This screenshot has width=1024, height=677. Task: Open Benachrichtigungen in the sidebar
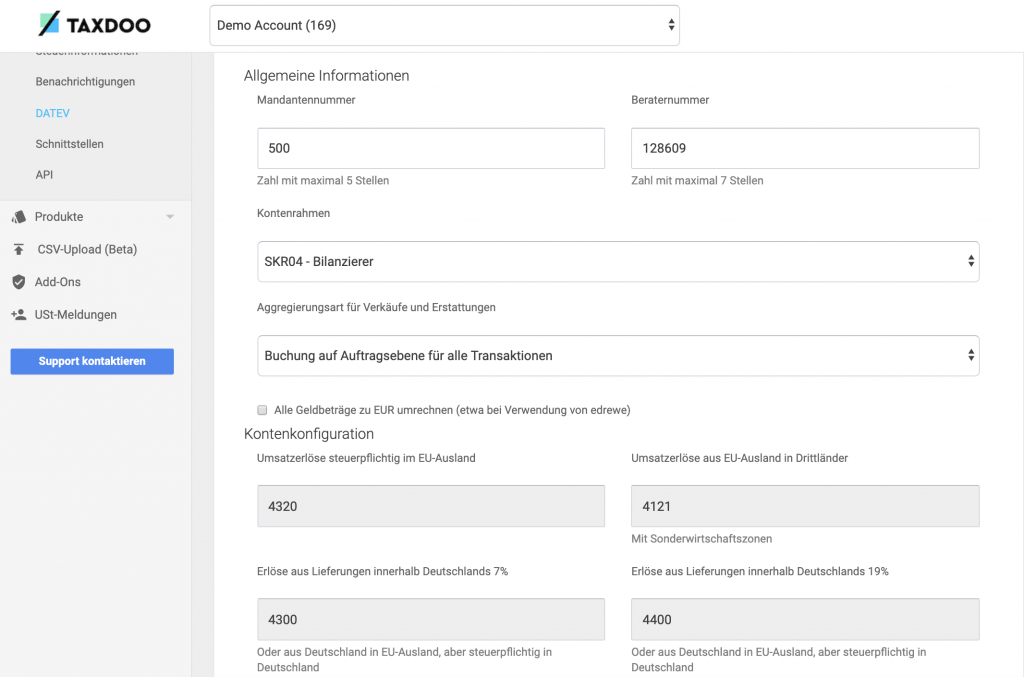[x=86, y=82]
